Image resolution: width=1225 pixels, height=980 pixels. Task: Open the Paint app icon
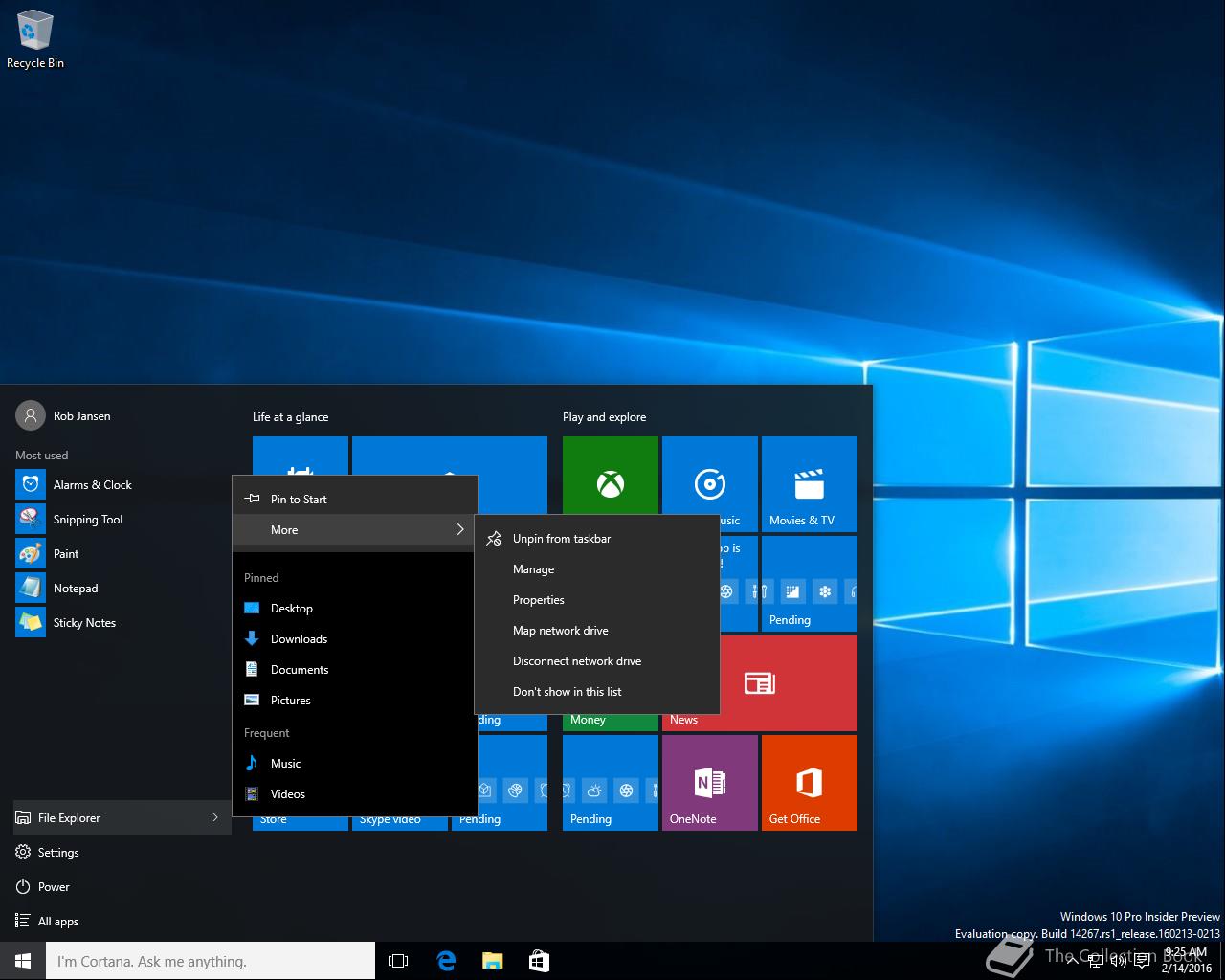point(31,553)
